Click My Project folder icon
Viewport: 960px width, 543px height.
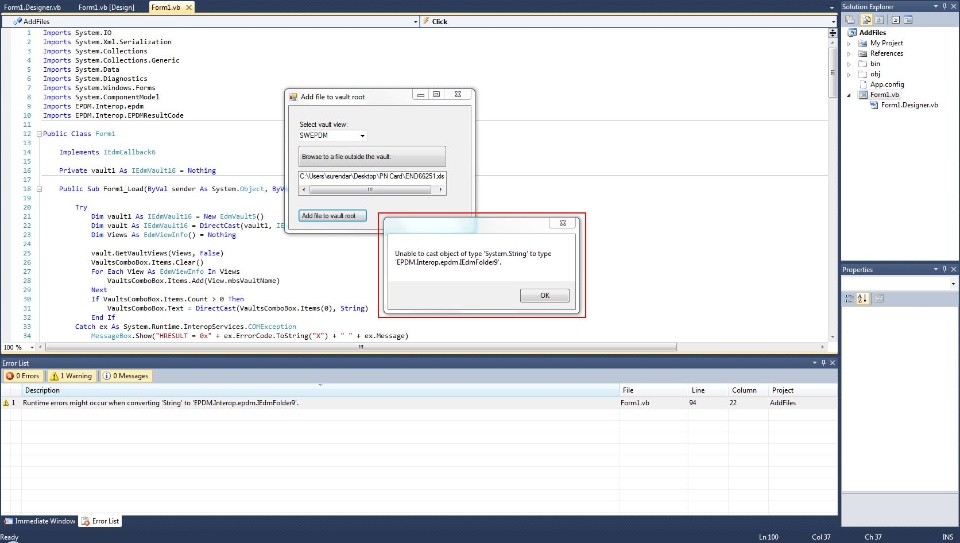(x=863, y=43)
